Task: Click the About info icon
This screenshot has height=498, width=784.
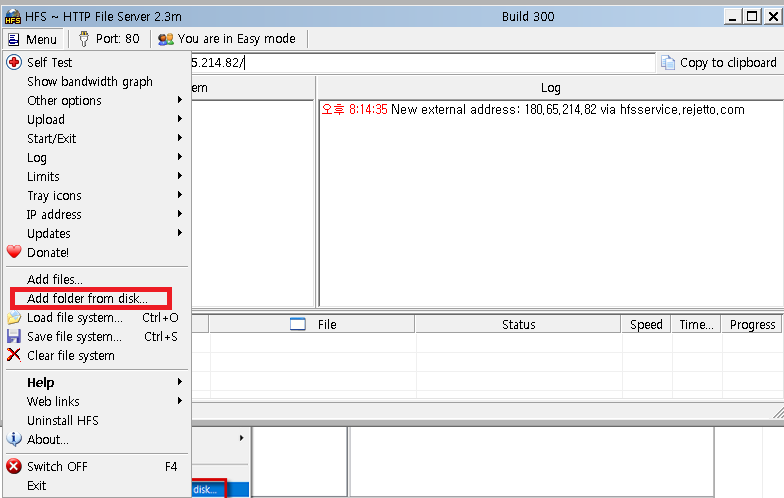Action: 14,439
